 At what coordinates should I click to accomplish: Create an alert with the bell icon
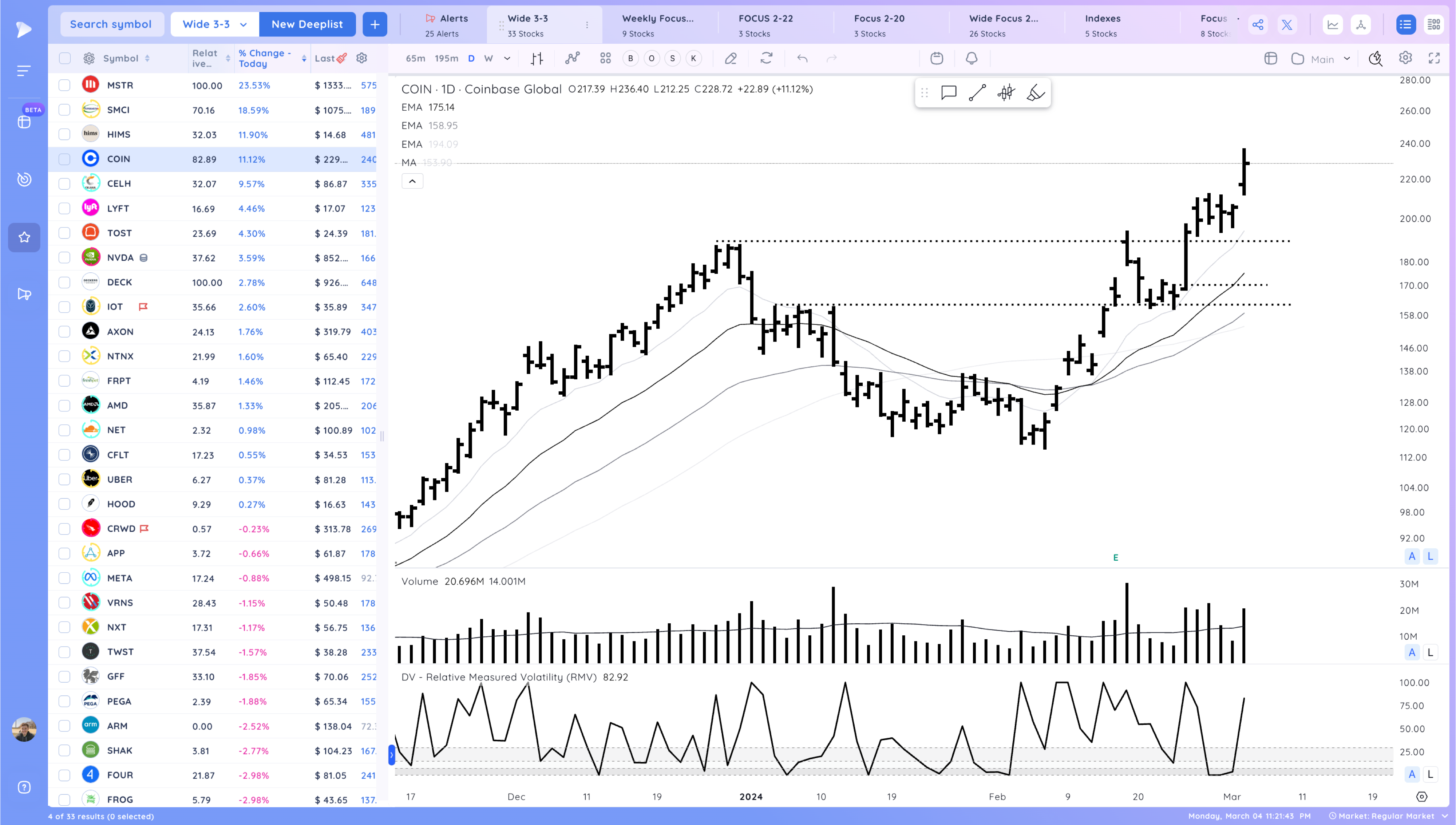[x=971, y=58]
